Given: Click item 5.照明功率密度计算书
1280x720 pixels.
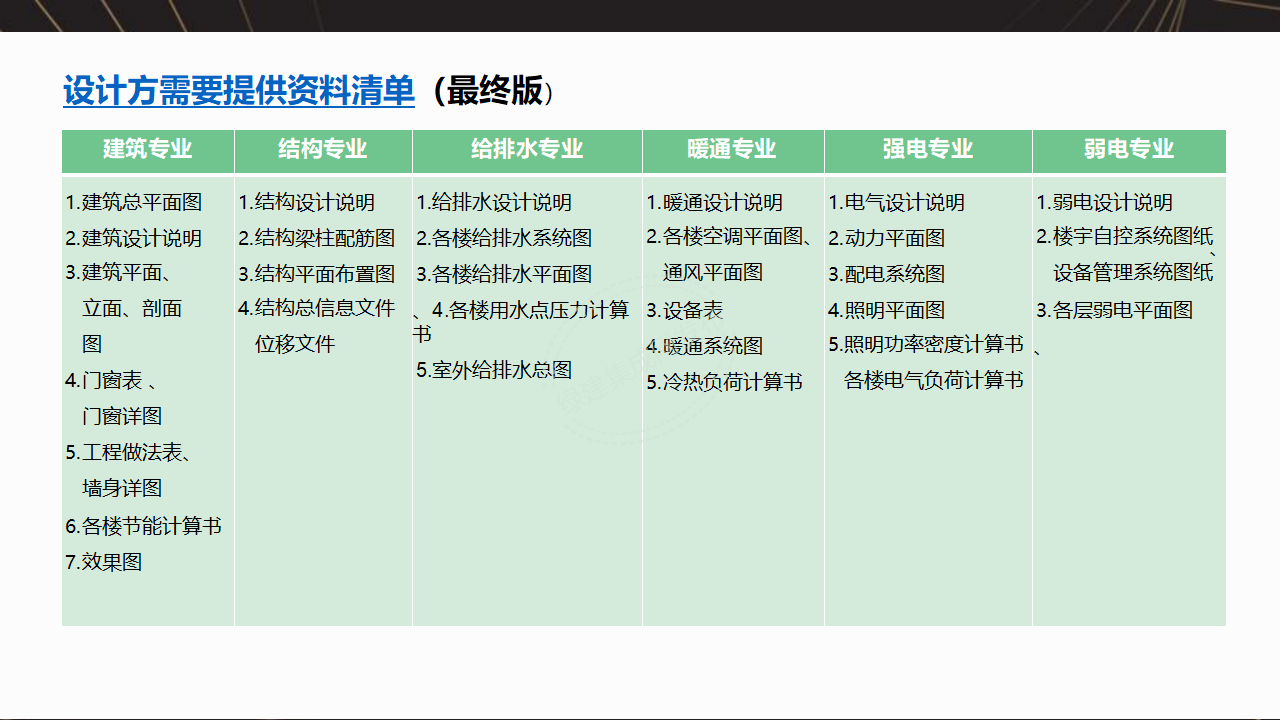Looking at the screenshot, I should pyautogui.click(x=926, y=344).
